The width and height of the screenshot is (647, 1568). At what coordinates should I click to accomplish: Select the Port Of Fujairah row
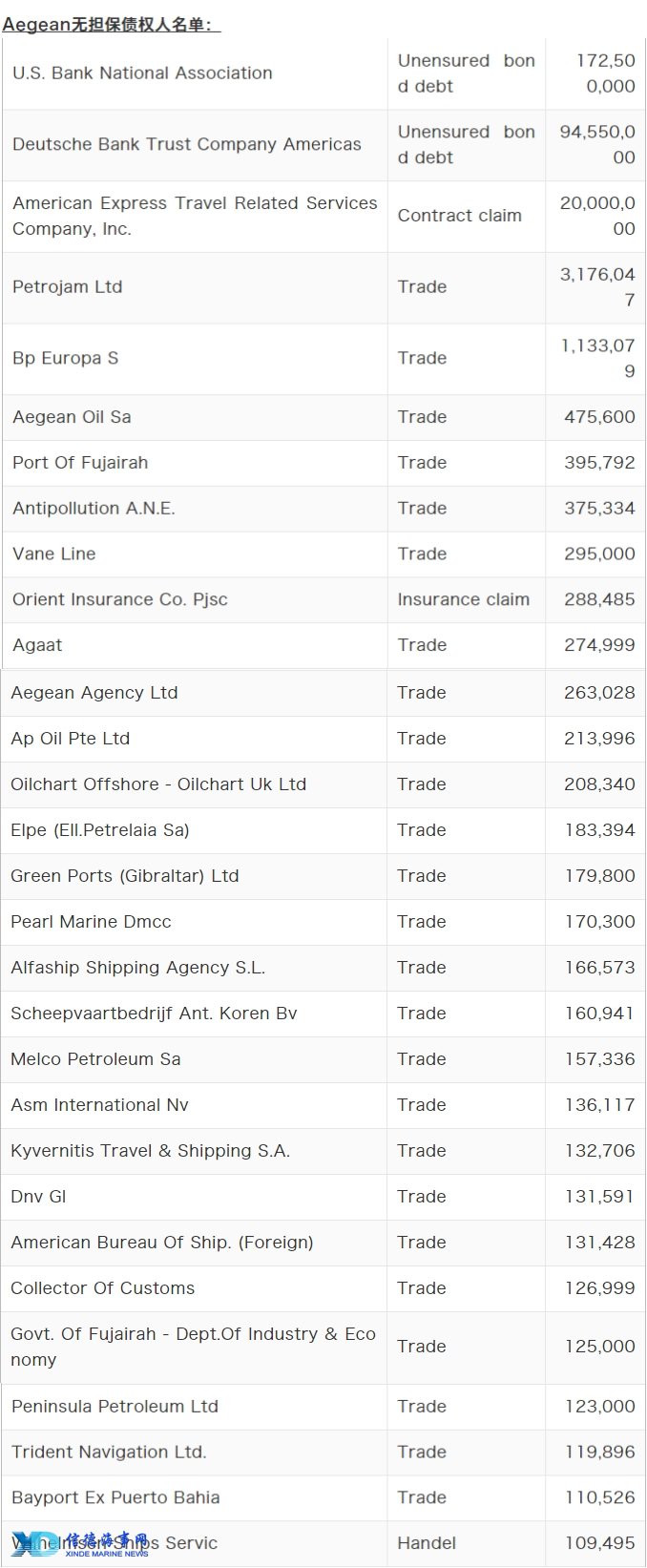pos(323,463)
